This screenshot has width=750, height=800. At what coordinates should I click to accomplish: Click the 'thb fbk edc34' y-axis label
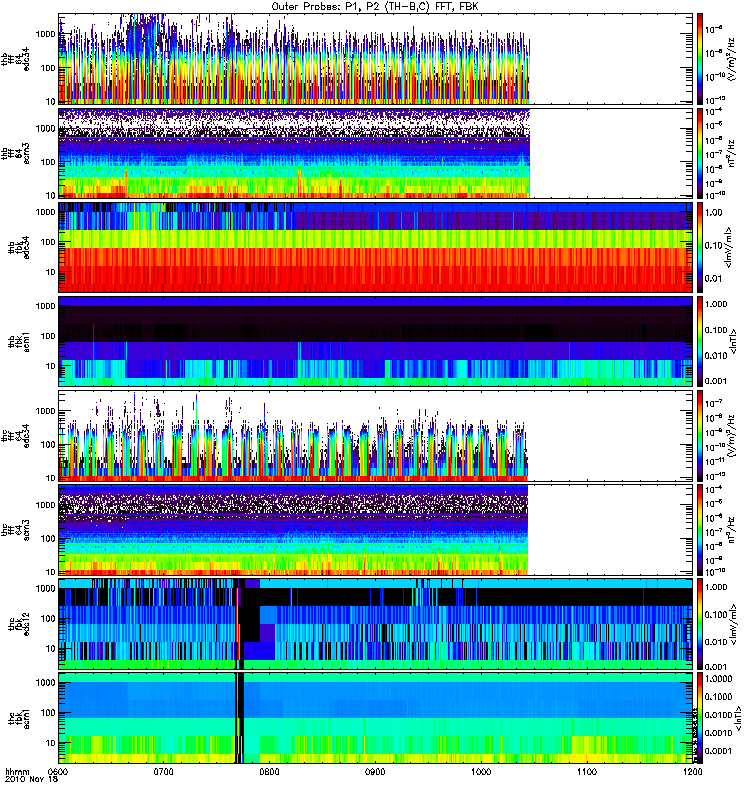click(19, 247)
